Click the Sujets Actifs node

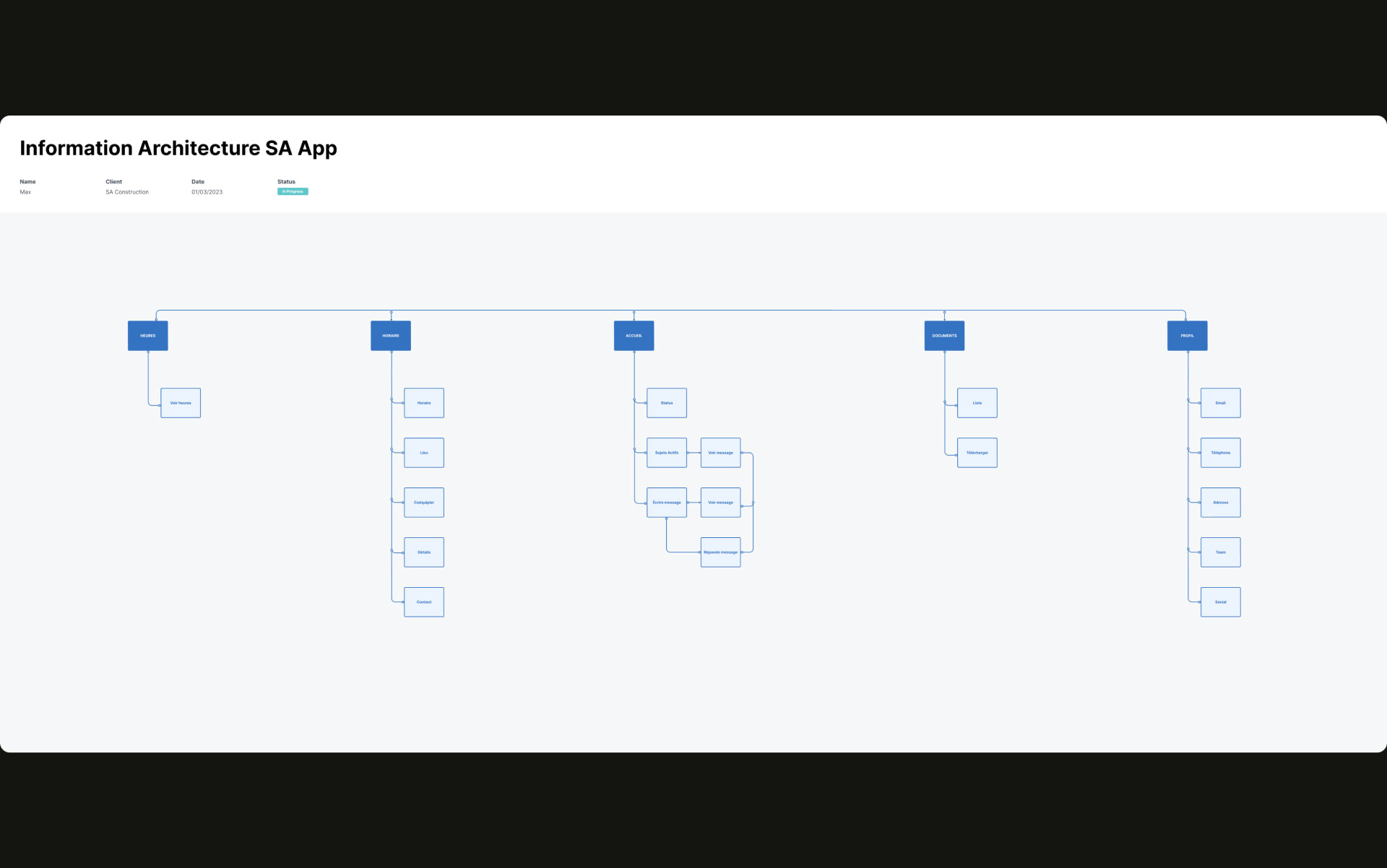pyautogui.click(x=667, y=453)
